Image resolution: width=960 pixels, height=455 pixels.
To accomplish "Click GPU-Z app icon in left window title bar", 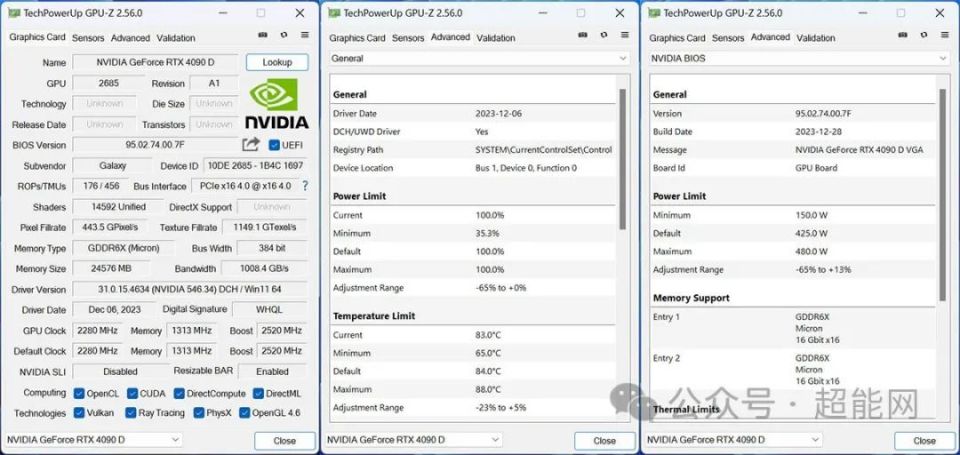I will click(x=13, y=13).
